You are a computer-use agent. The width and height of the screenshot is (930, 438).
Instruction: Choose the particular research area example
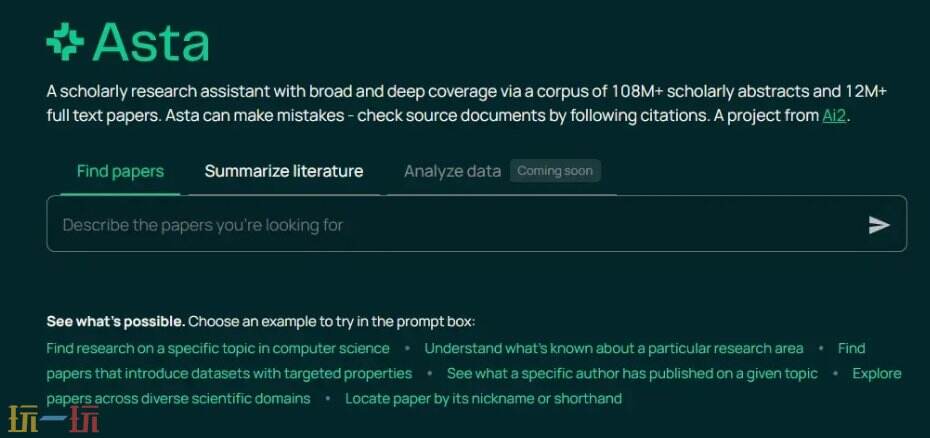point(613,348)
